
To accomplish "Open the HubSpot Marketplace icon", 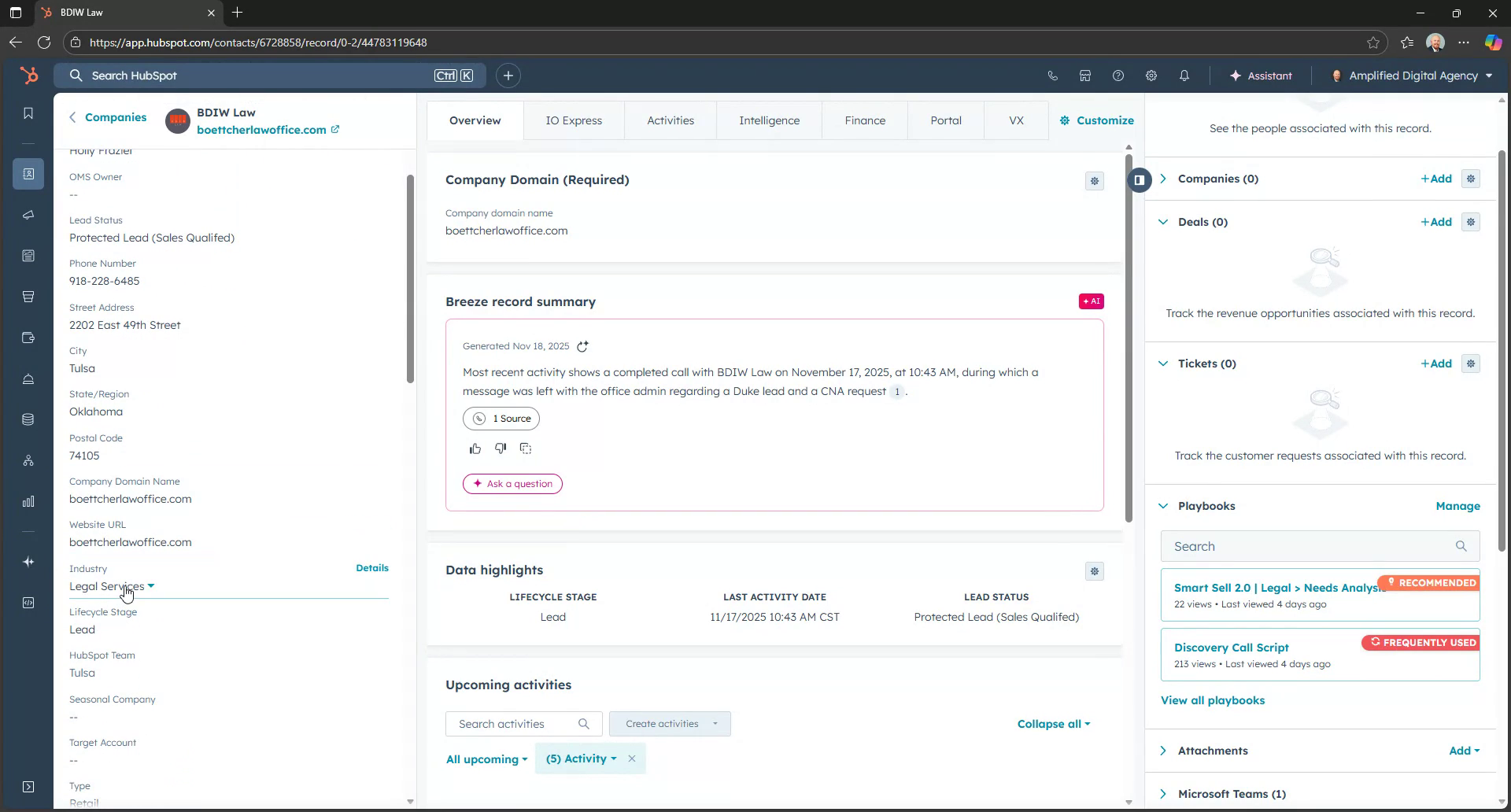I will 1085,75.
